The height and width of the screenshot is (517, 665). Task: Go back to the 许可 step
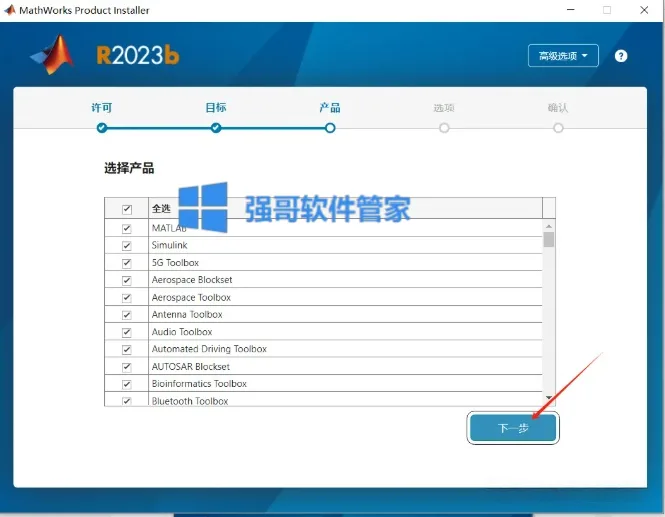point(102,128)
